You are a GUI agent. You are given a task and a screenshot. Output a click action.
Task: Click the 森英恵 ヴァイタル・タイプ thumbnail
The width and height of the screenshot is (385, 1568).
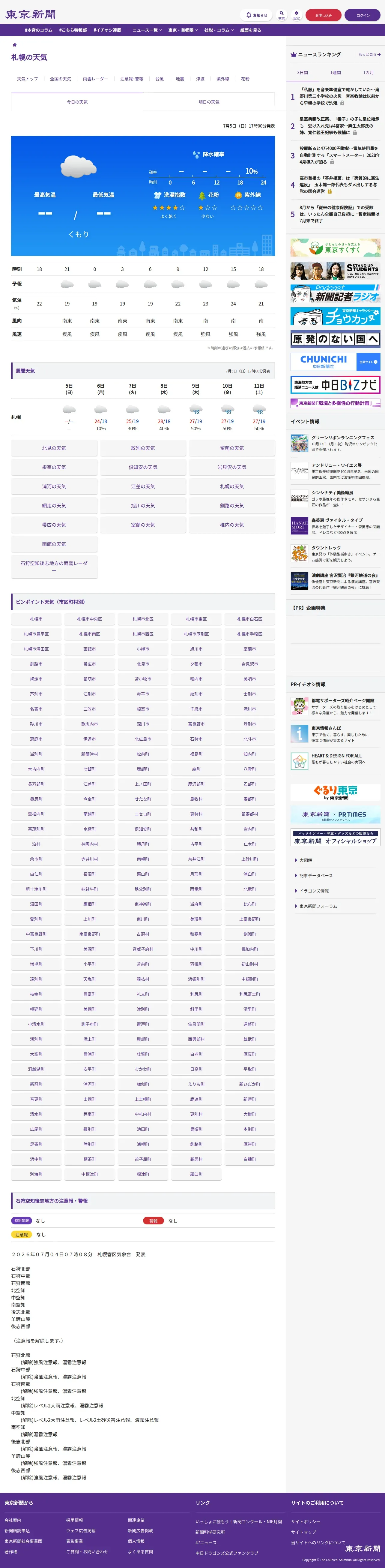tap(299, 526)
